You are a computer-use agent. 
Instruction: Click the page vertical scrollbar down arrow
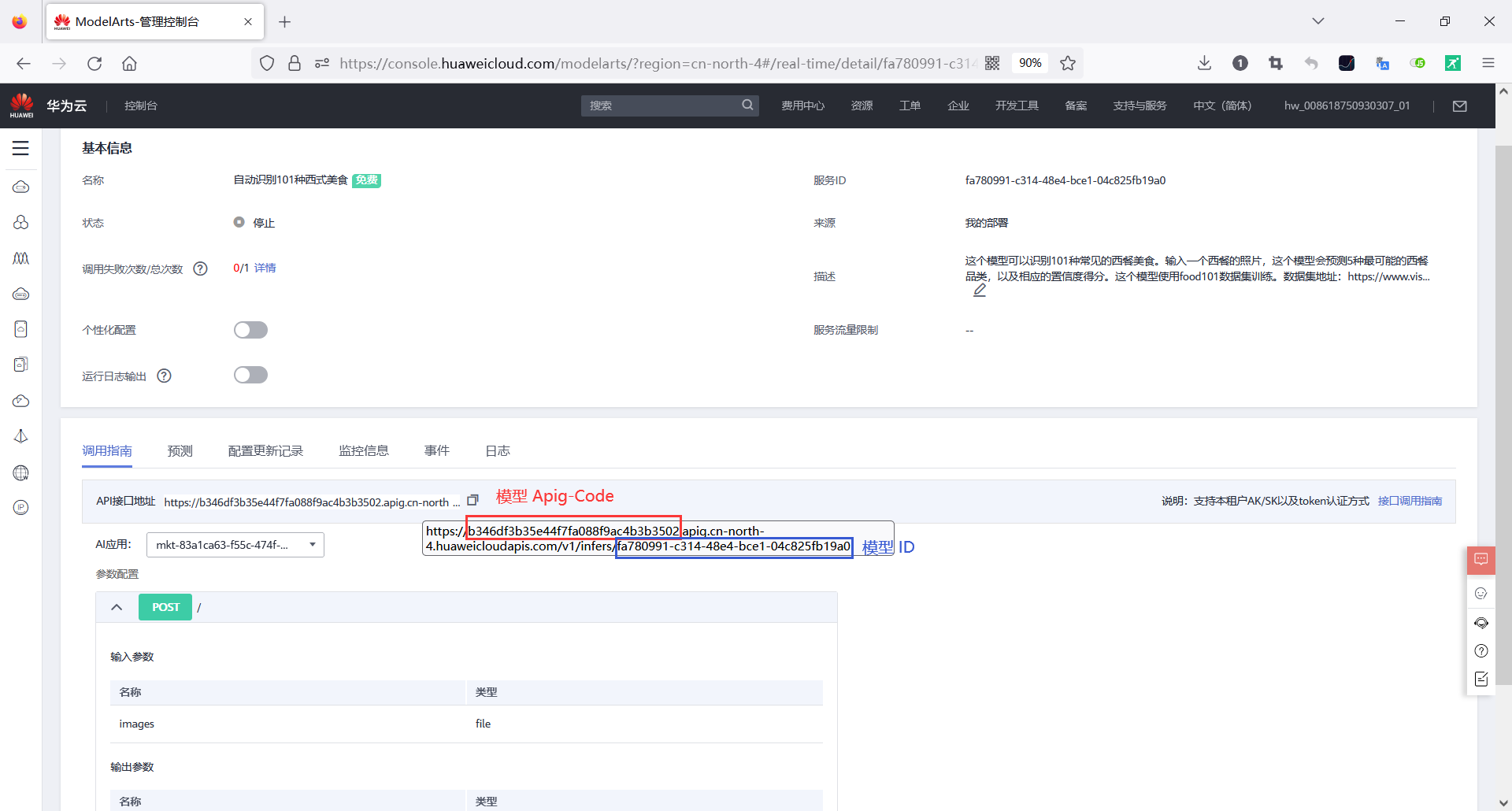(1503, 803)
